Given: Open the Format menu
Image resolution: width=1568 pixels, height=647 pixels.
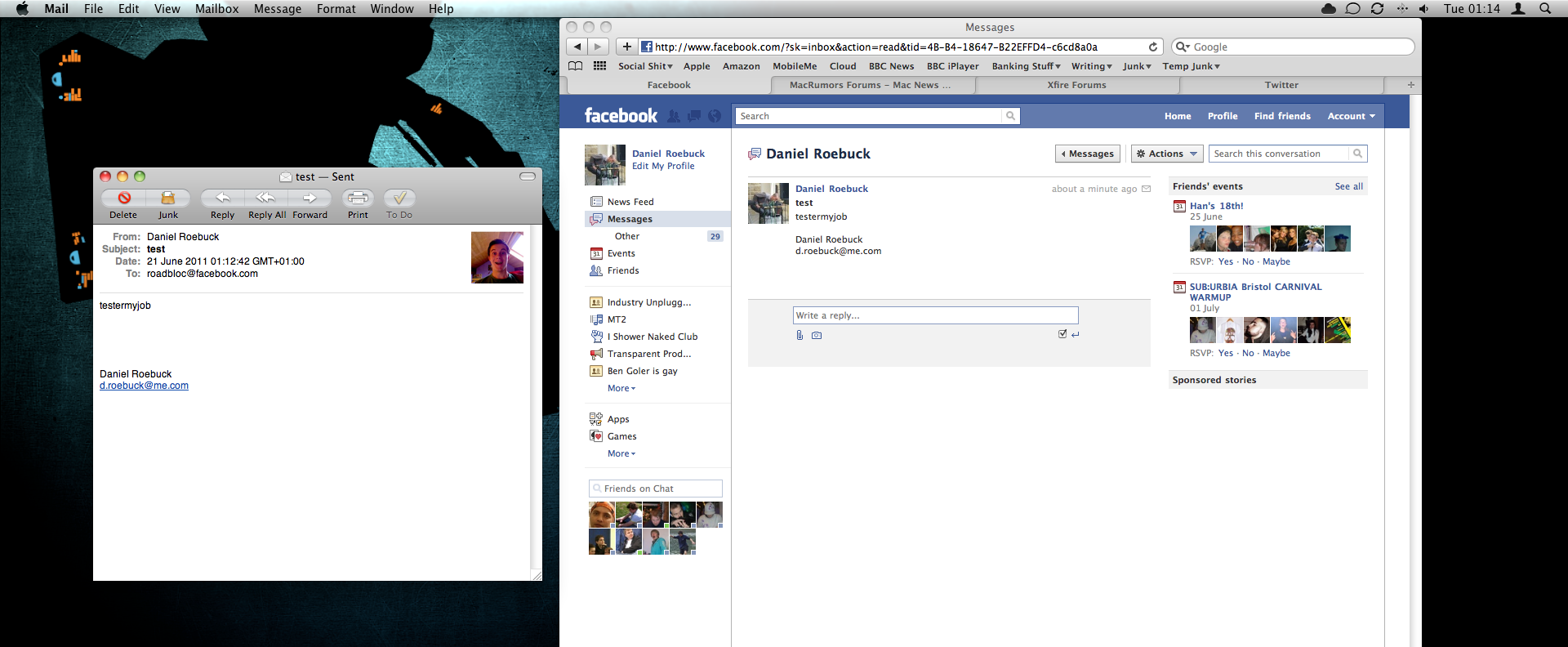Looking at the screenshot, I should (x=336, y=8).
